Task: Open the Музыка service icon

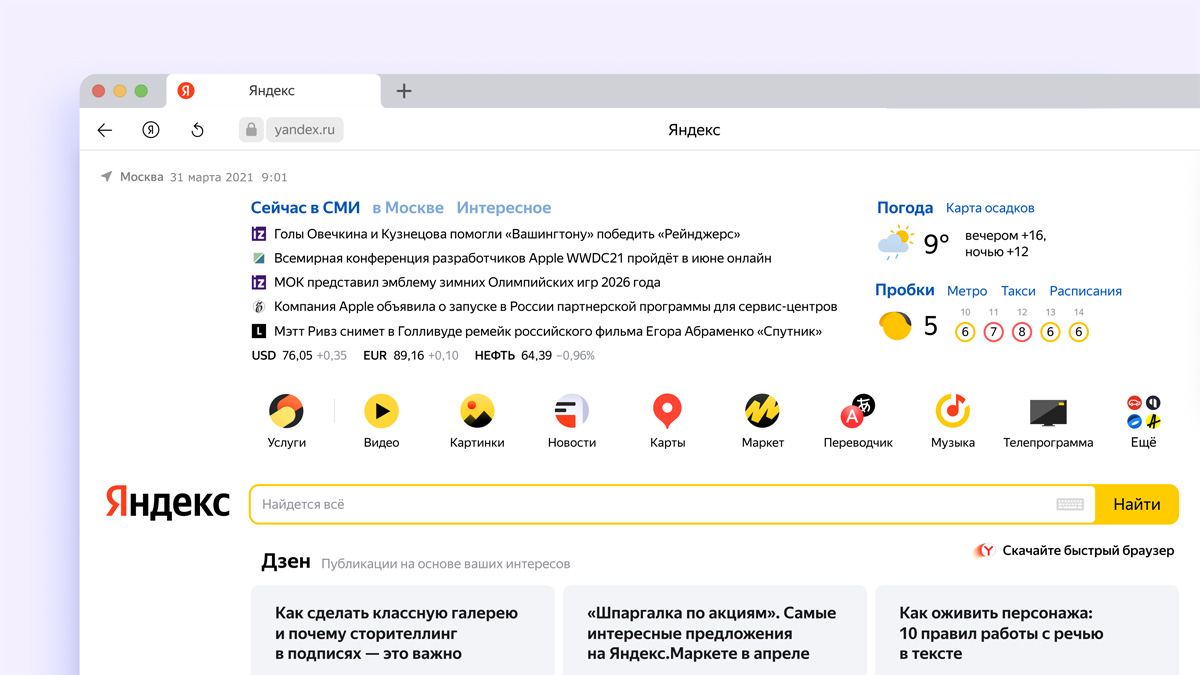Action: 953,411
